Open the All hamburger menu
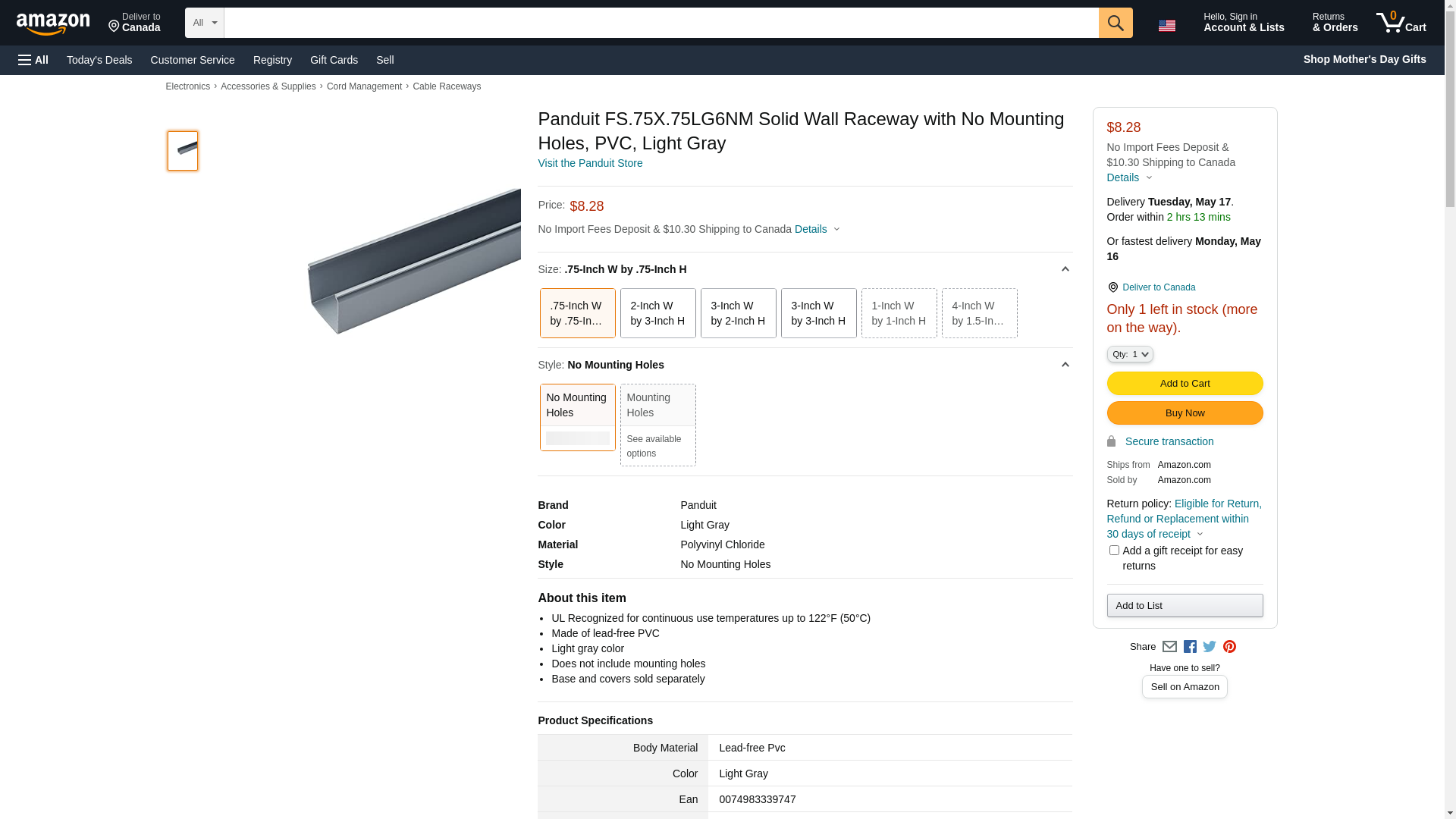The image size is (1456, 819). (x=33, y=60)
